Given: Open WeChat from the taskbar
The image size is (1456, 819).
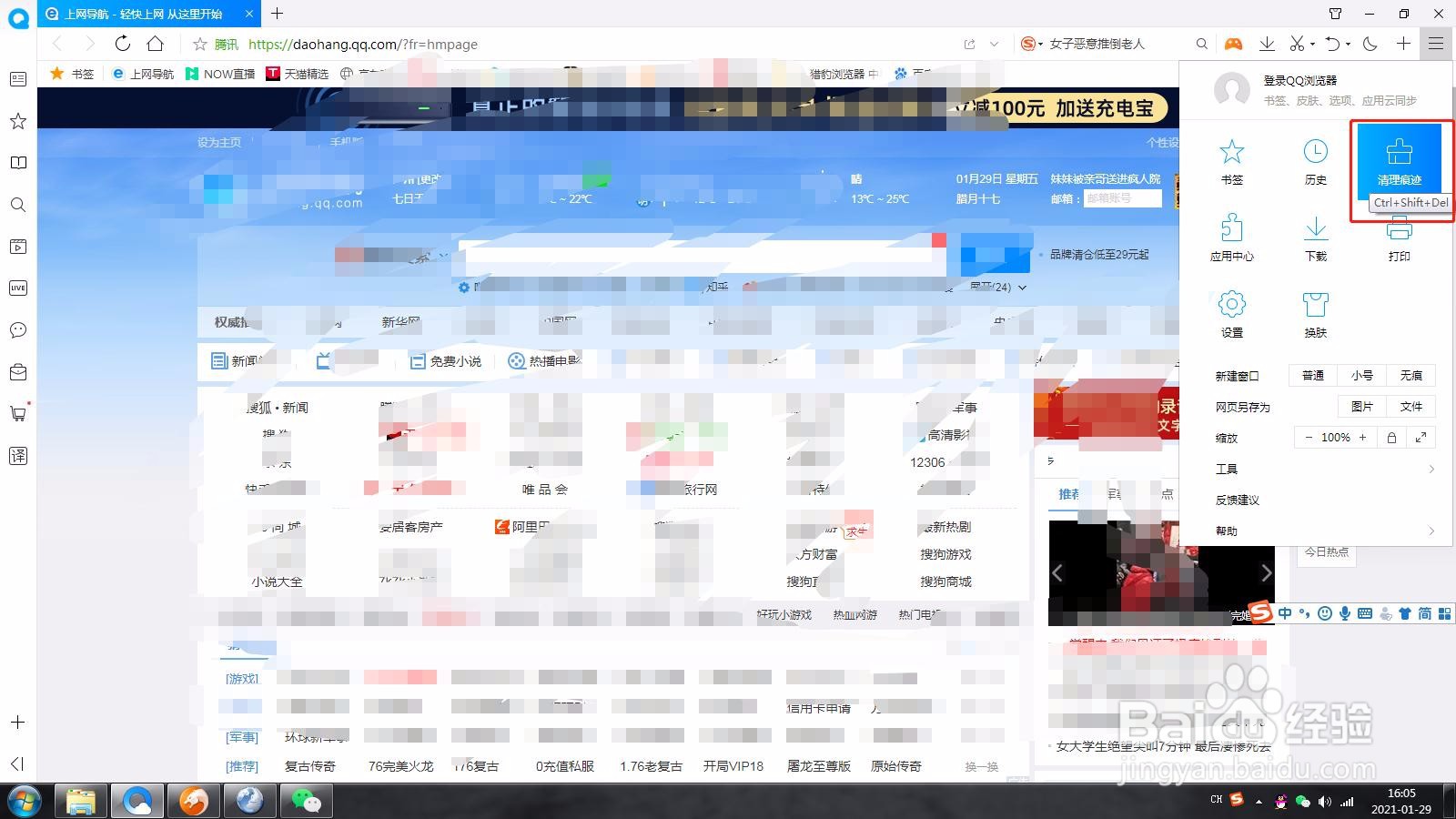Looking at the screenshot, I should tap(306, 801).
